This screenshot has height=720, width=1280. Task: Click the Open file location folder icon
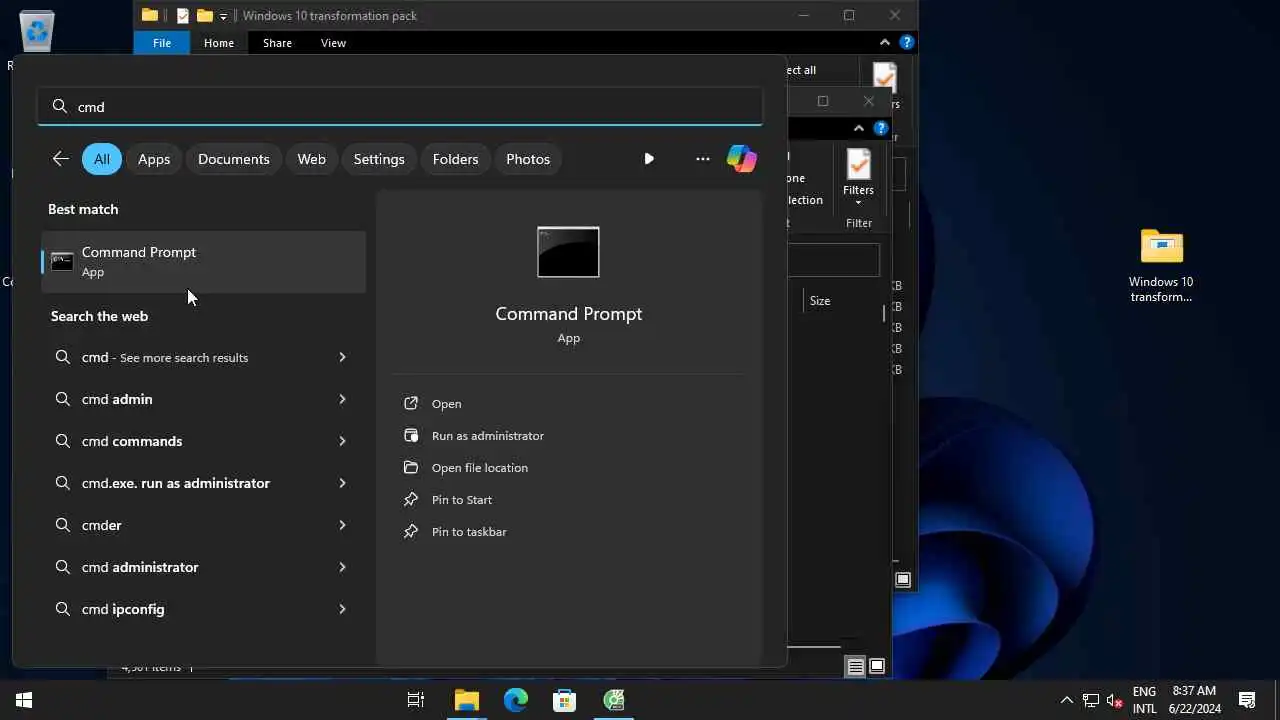click(411, 468)
